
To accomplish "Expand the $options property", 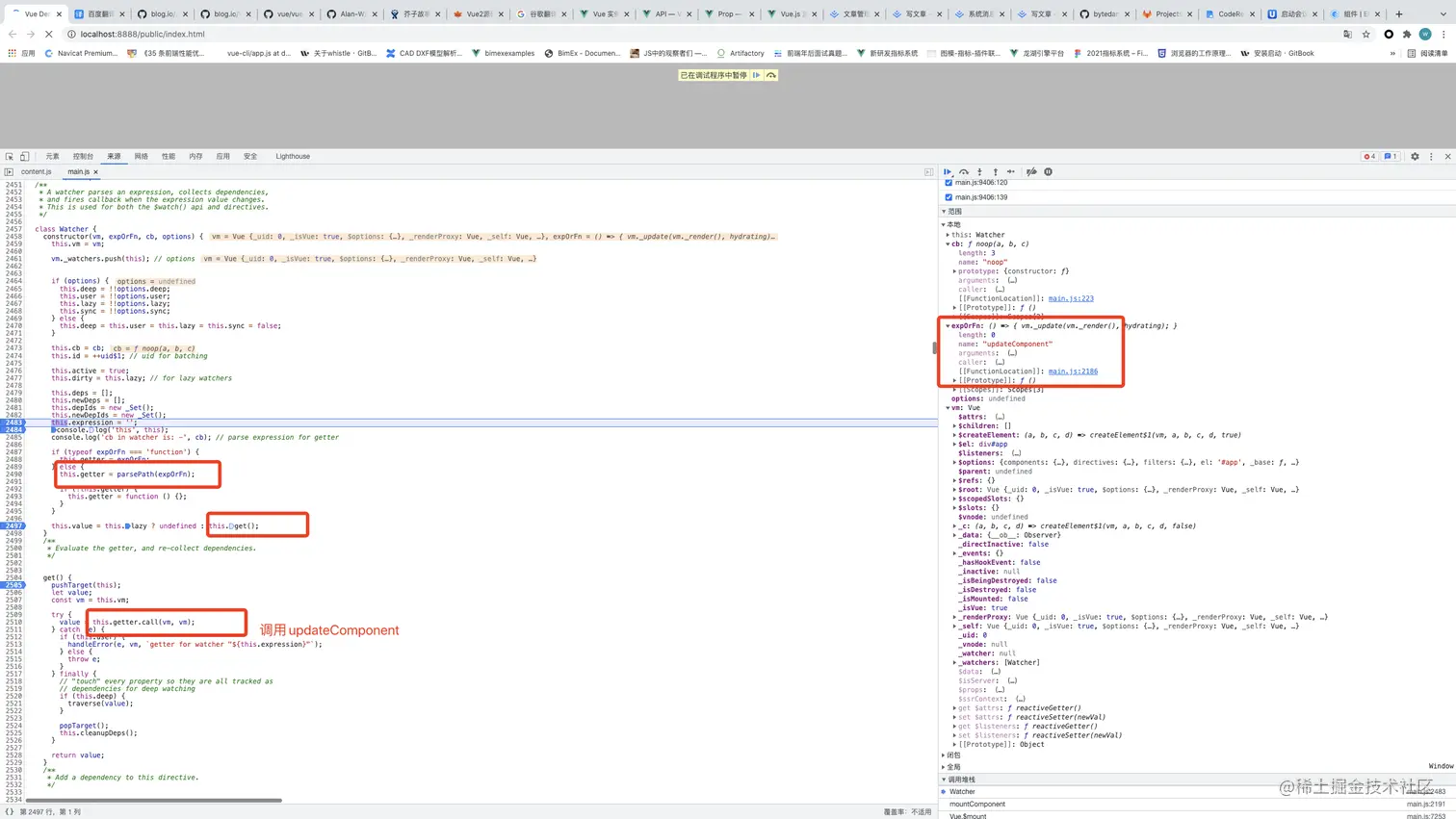I will coord(955,462).
